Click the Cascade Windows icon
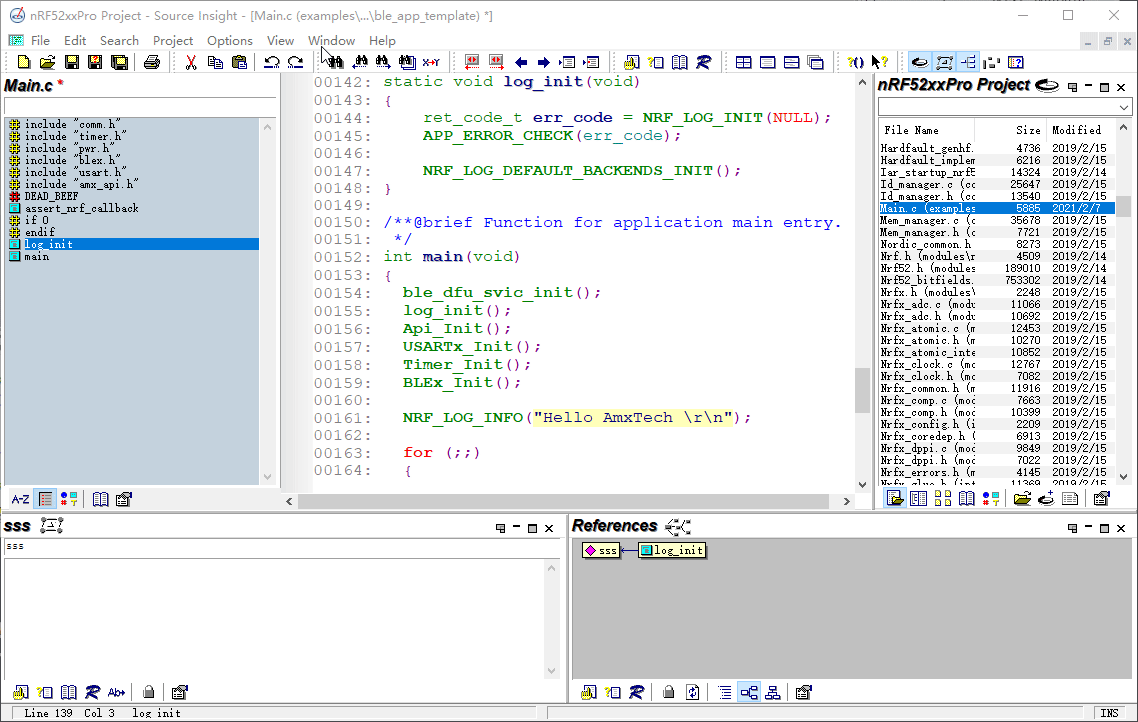The height and width of the screenshot is (722, 1138). [x=815, y=62]
